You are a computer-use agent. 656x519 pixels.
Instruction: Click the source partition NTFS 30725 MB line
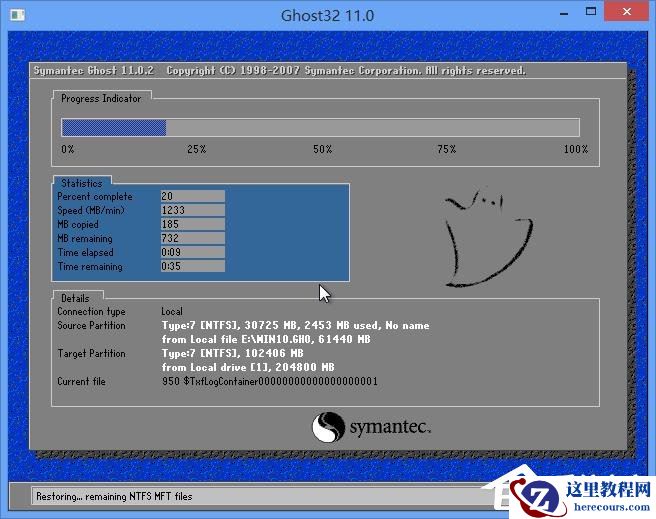click(x=295, y=325)
